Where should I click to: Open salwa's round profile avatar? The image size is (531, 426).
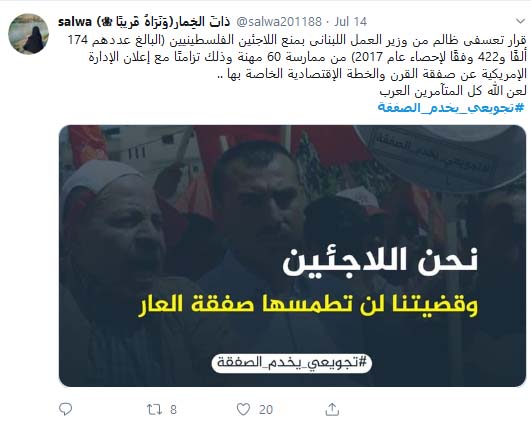[28, 34]
